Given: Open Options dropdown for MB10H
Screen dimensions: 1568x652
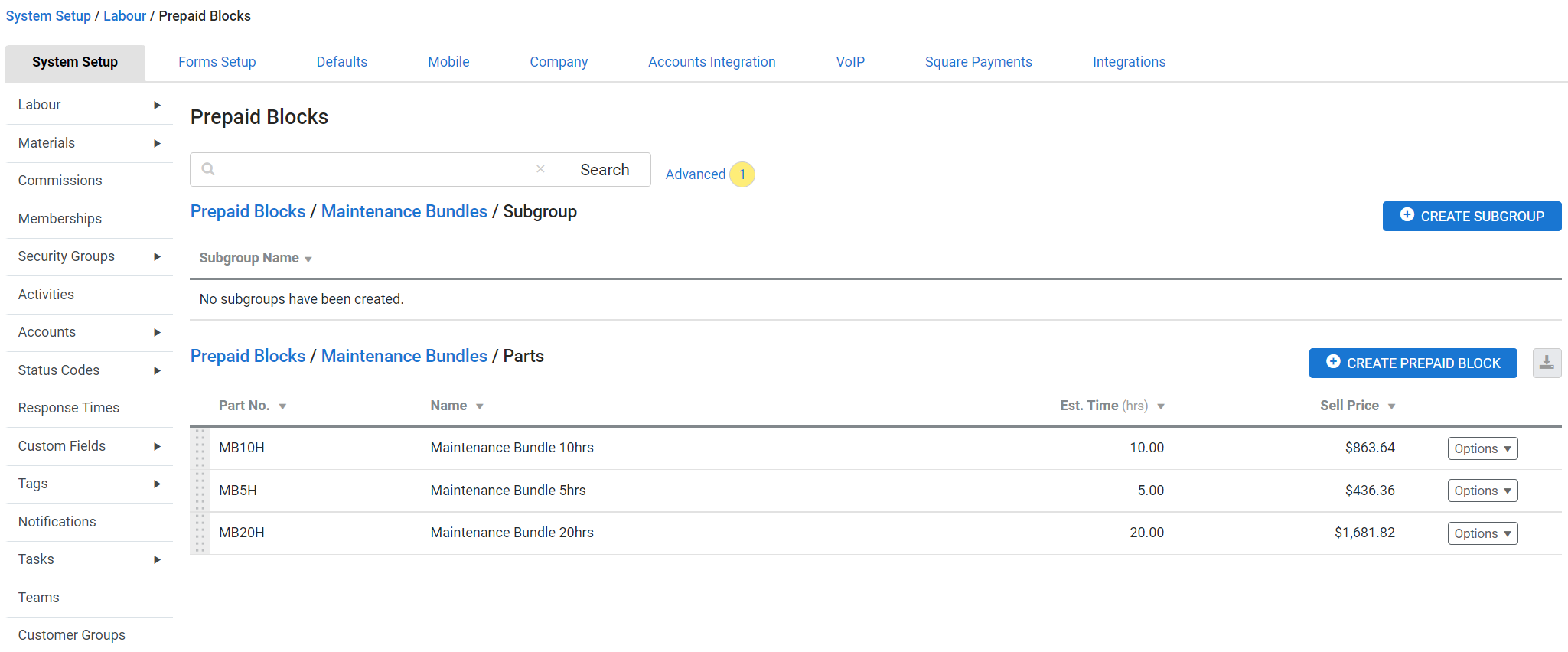Looking at the screenshot, I should pyautogui.click(x=1482, y=448).
